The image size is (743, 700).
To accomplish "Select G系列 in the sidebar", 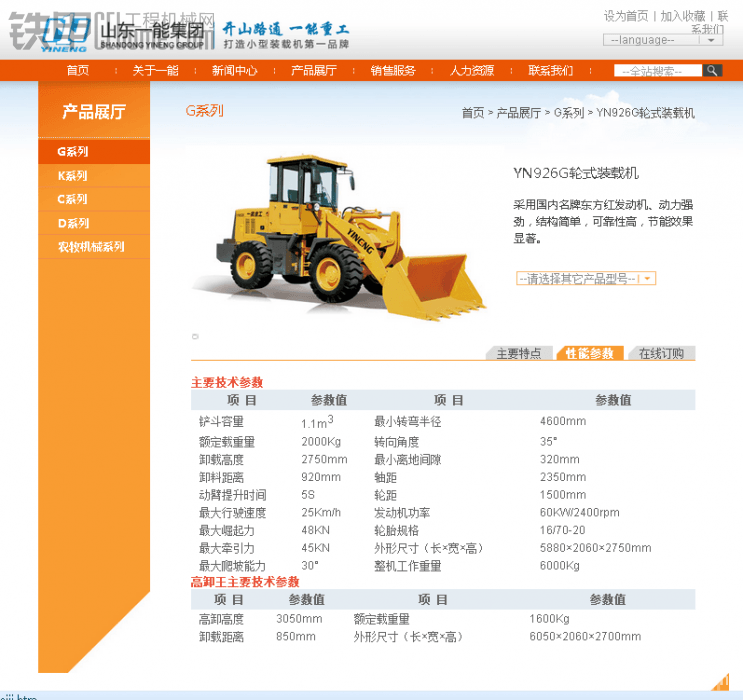I will [x=94, y=152].
